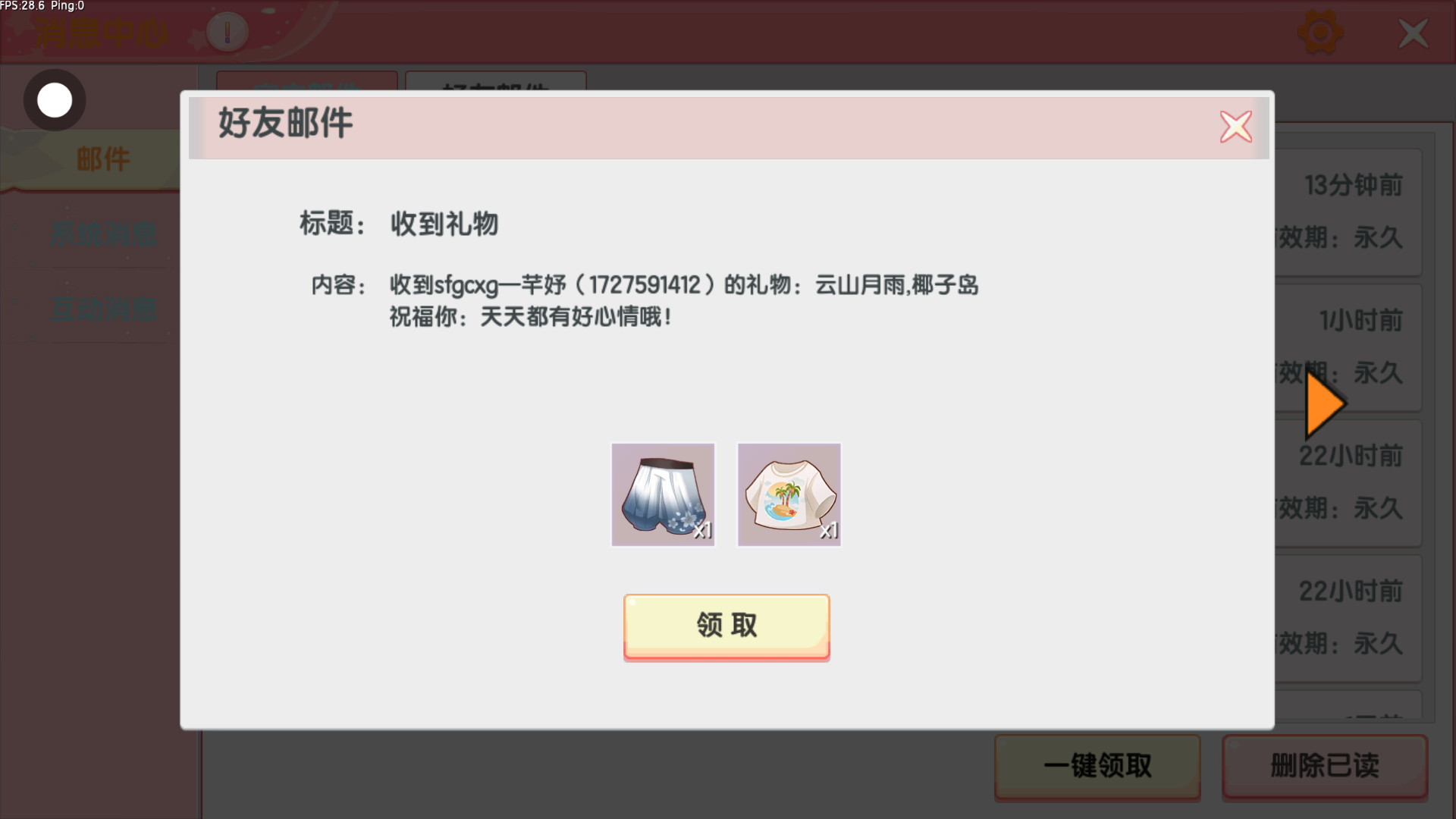
Task: Open settings via orange gear icon
Action: pyautogui.click(x=1320, y=33)
